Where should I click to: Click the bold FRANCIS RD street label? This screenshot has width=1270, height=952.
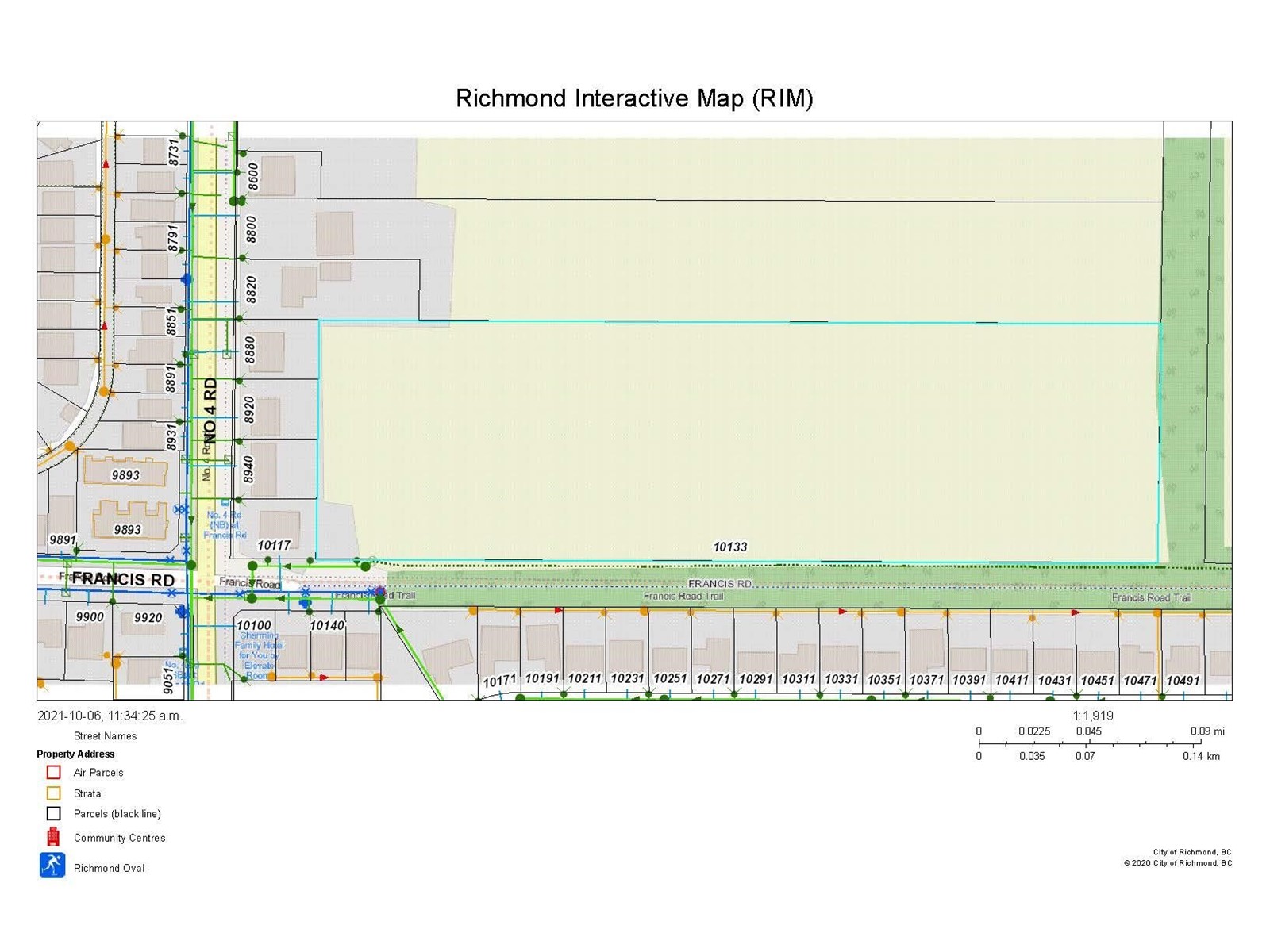point(123,579)
